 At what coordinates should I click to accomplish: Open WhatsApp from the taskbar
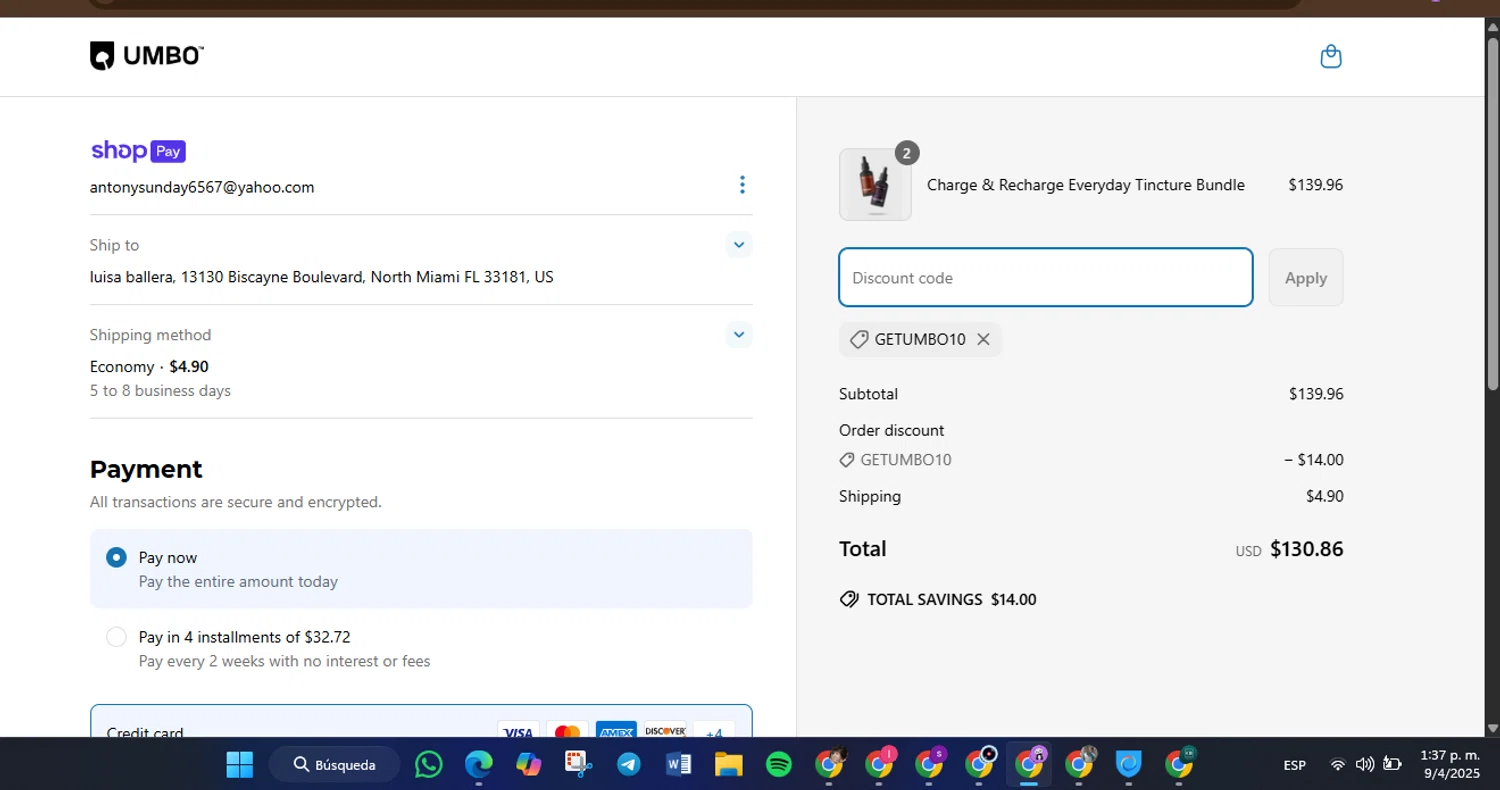429,765
